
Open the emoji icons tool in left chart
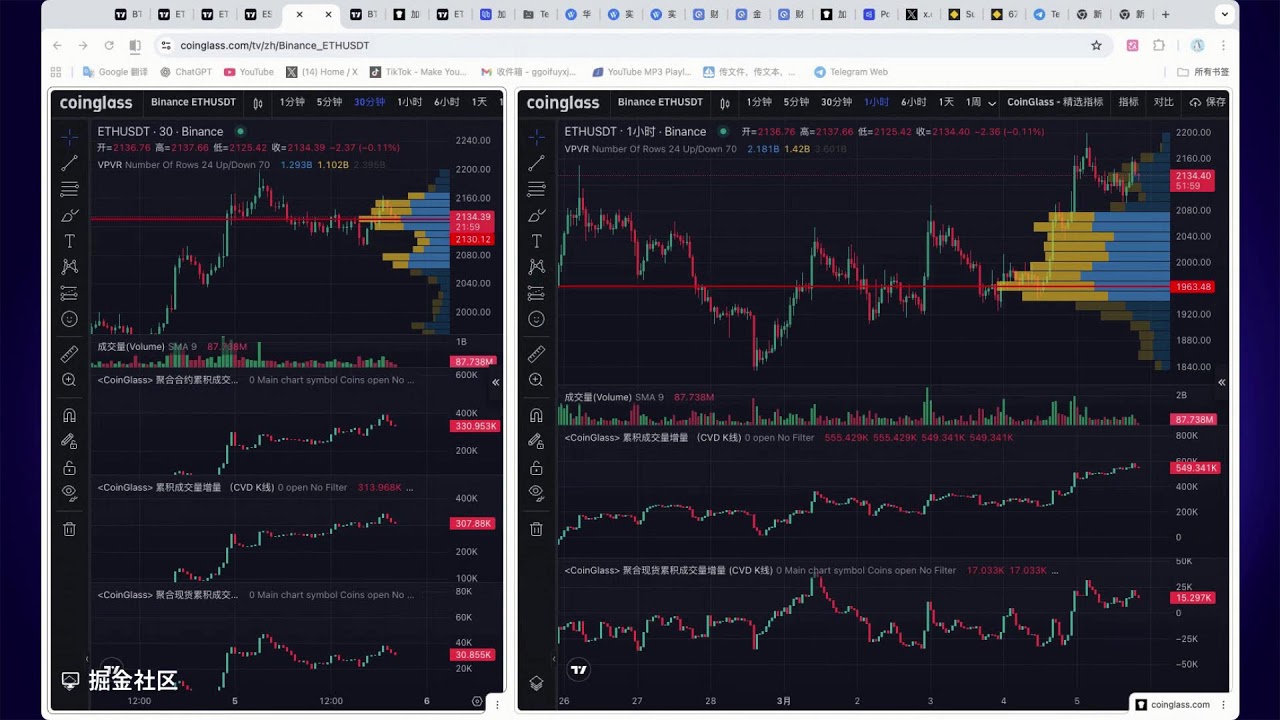point(69,319)
